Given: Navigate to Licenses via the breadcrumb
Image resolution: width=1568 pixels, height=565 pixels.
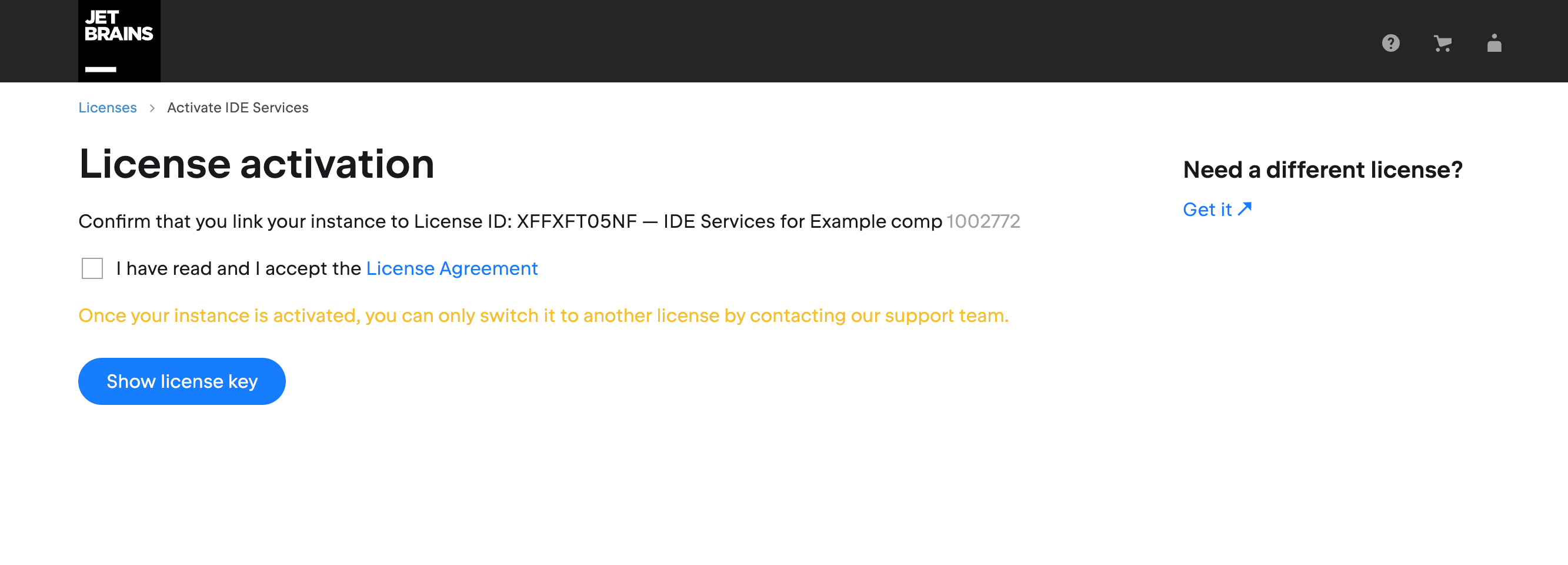Looking at the screenshot, I should (x=107, y=107).
